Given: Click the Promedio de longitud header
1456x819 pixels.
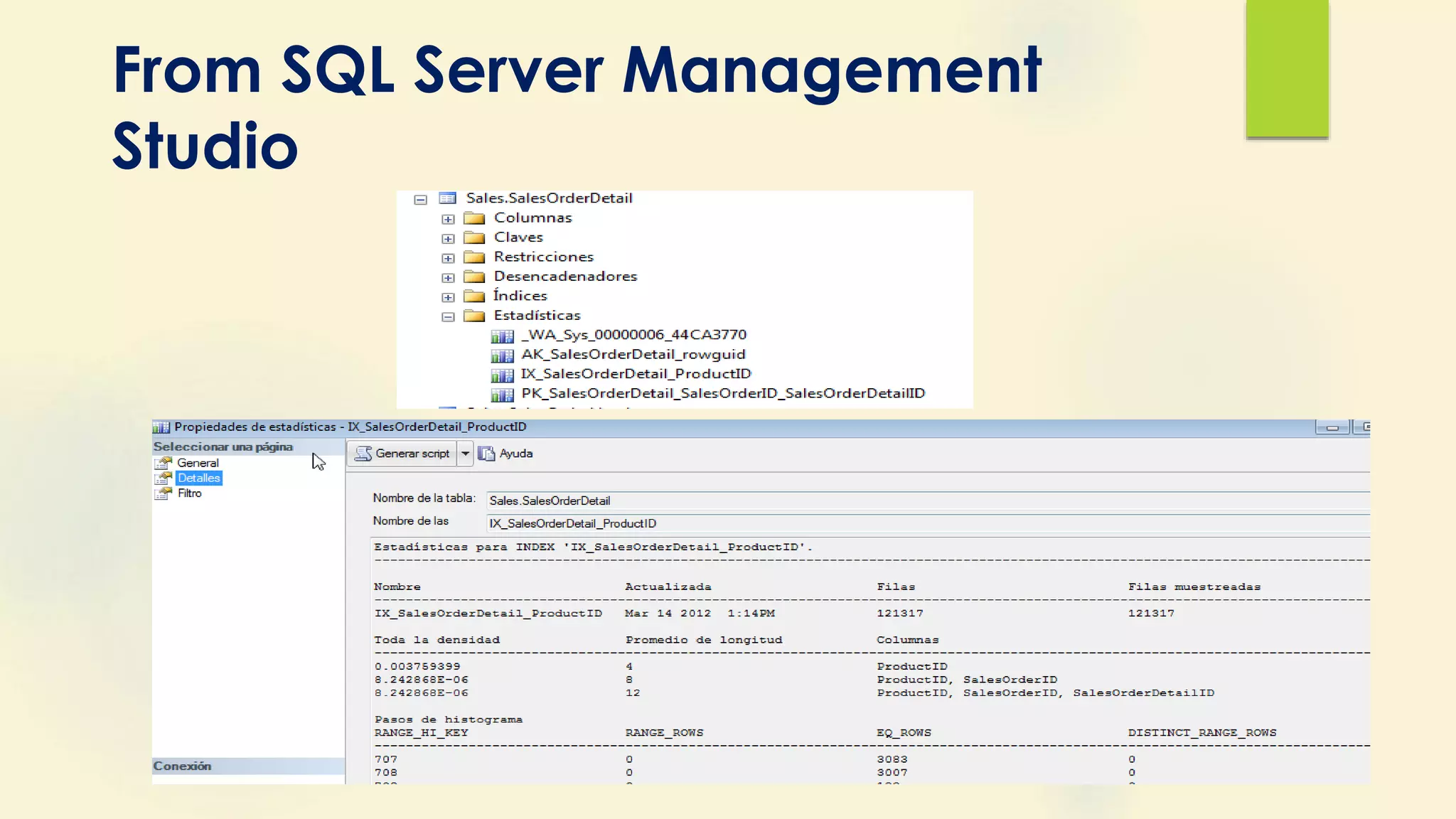Looking at the screenshot, I should click(x=704, y=640).
